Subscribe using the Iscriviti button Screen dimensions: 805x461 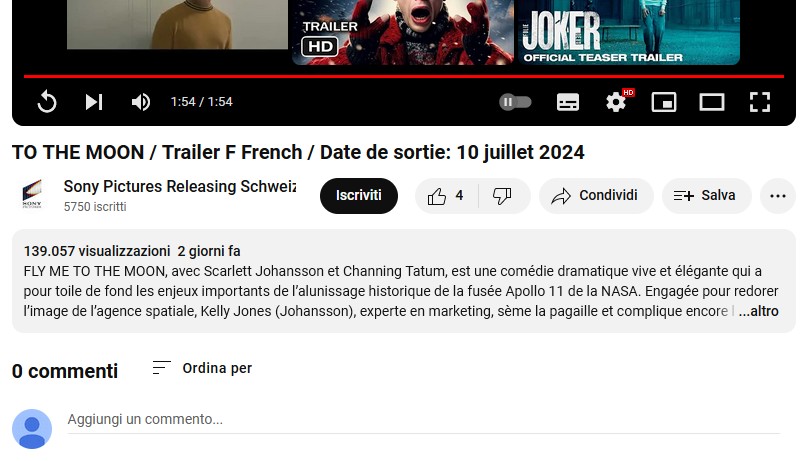pyautogui.click(x=359, y=196)
